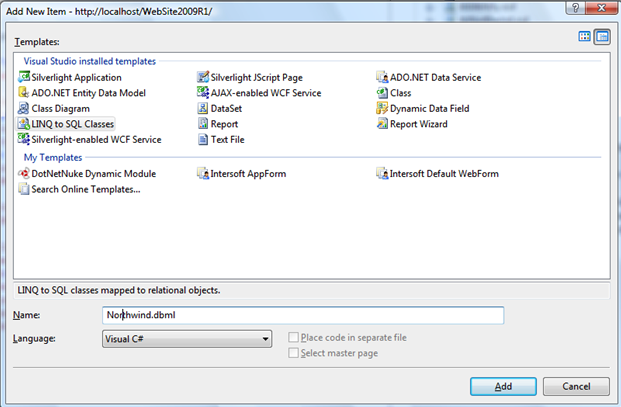The image size is (621, 407).
Task: Click the Add button
Action: [x=503, y=385]
